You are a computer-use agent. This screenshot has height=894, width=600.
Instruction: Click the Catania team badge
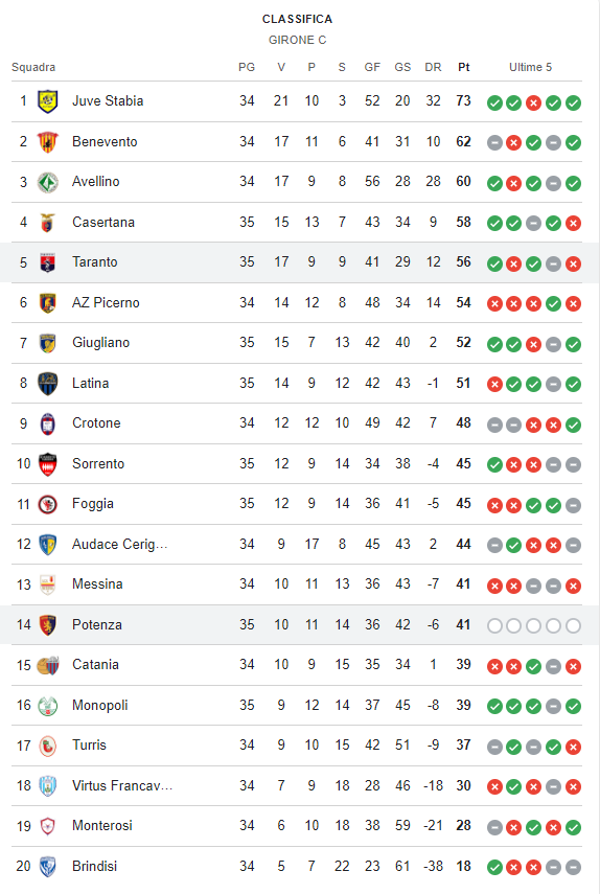[x=47, y=665]
